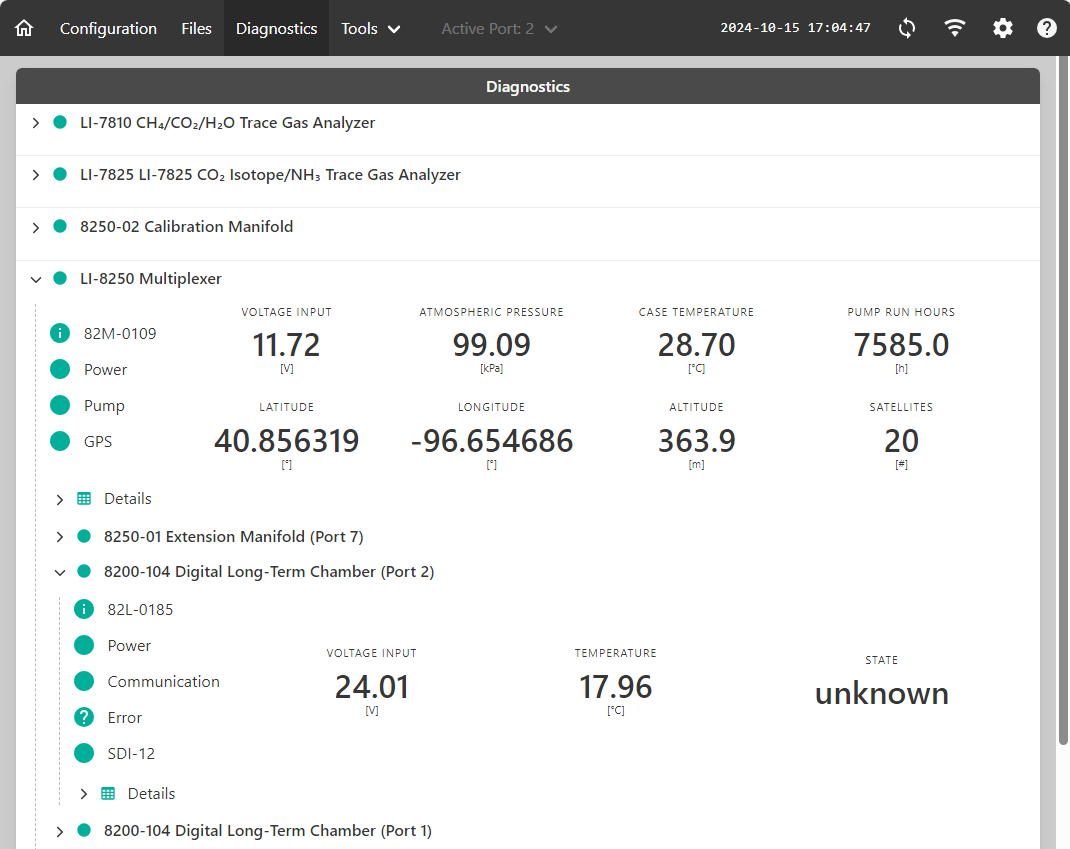This screenshot has height=849, width=1070.
Task: Click the Calibration Manifold status dot
Action: pos(60,226)
